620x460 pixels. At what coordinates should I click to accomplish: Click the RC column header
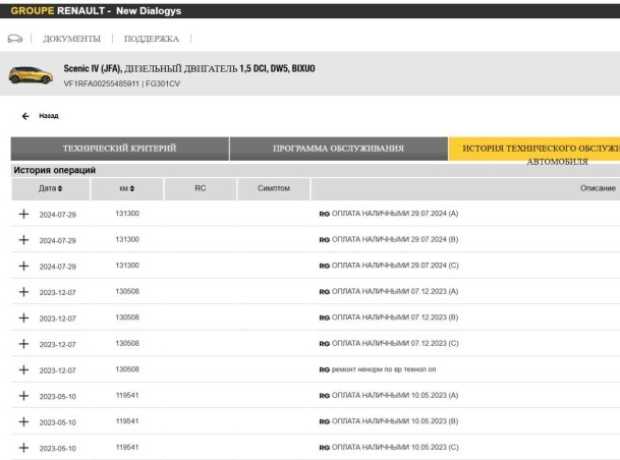(x=200, y=188)
